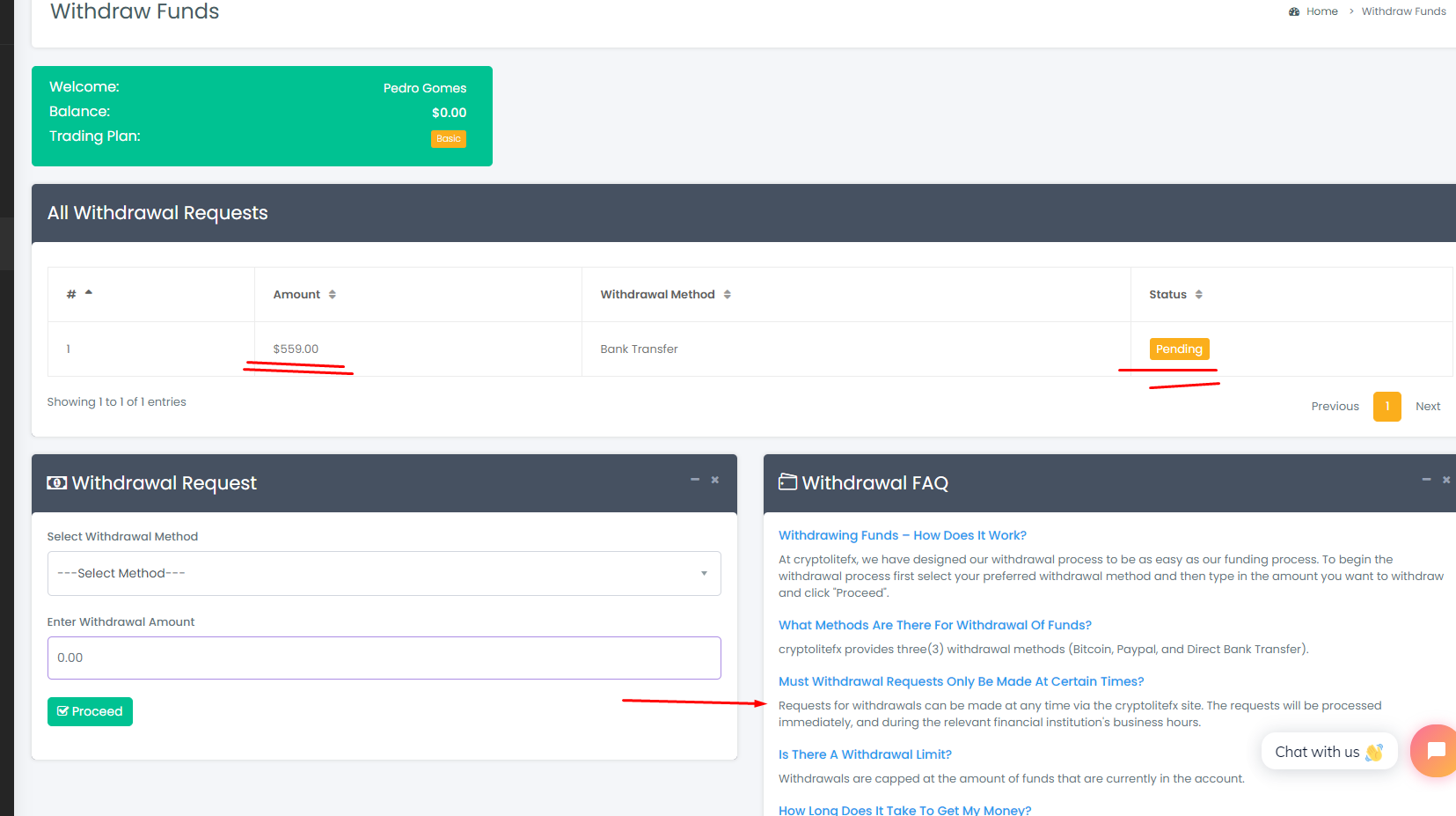Click the Withdrawal FAQ folder icon
1456x816 pixels.
(788, 482)
